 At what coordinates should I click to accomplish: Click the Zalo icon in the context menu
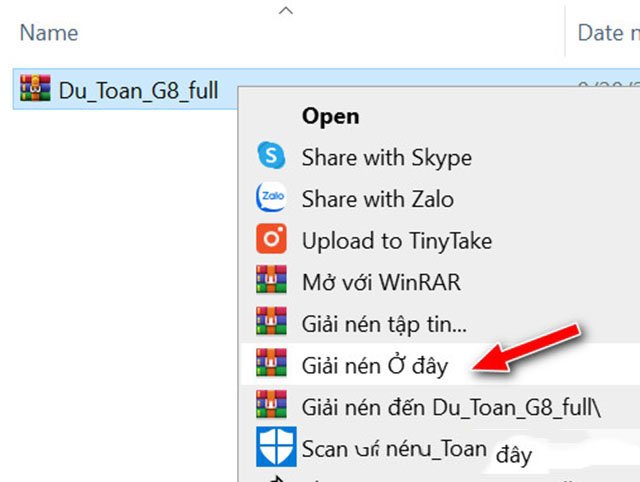click(271, 197)
